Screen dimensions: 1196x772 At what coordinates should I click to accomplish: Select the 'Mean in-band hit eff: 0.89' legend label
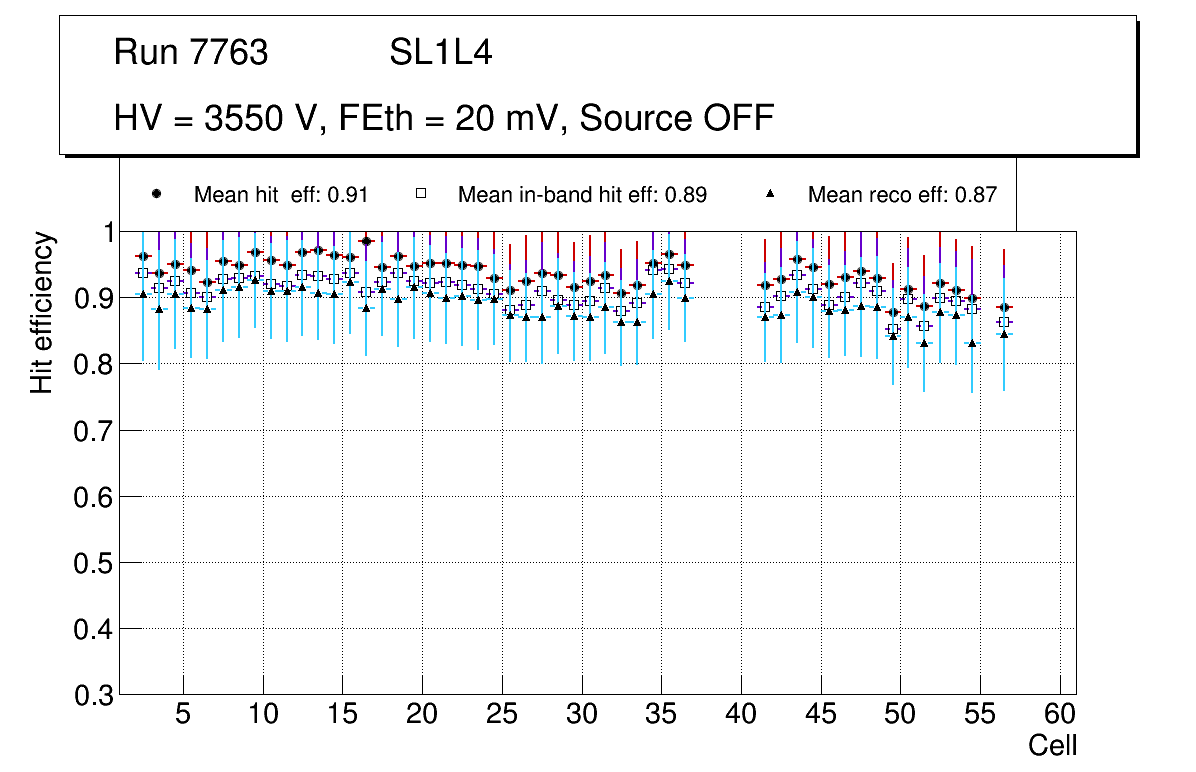[582, 195]
